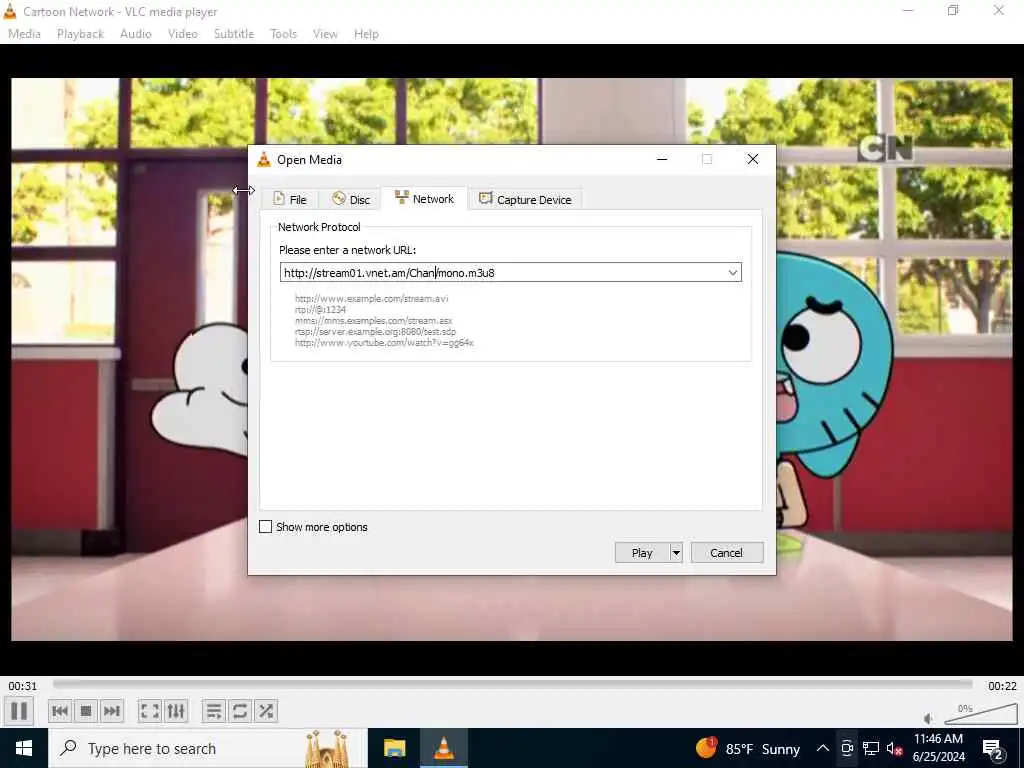Screen dimensions: 1024x768
Task: Skip to next media item
Action: coord(112,711)
